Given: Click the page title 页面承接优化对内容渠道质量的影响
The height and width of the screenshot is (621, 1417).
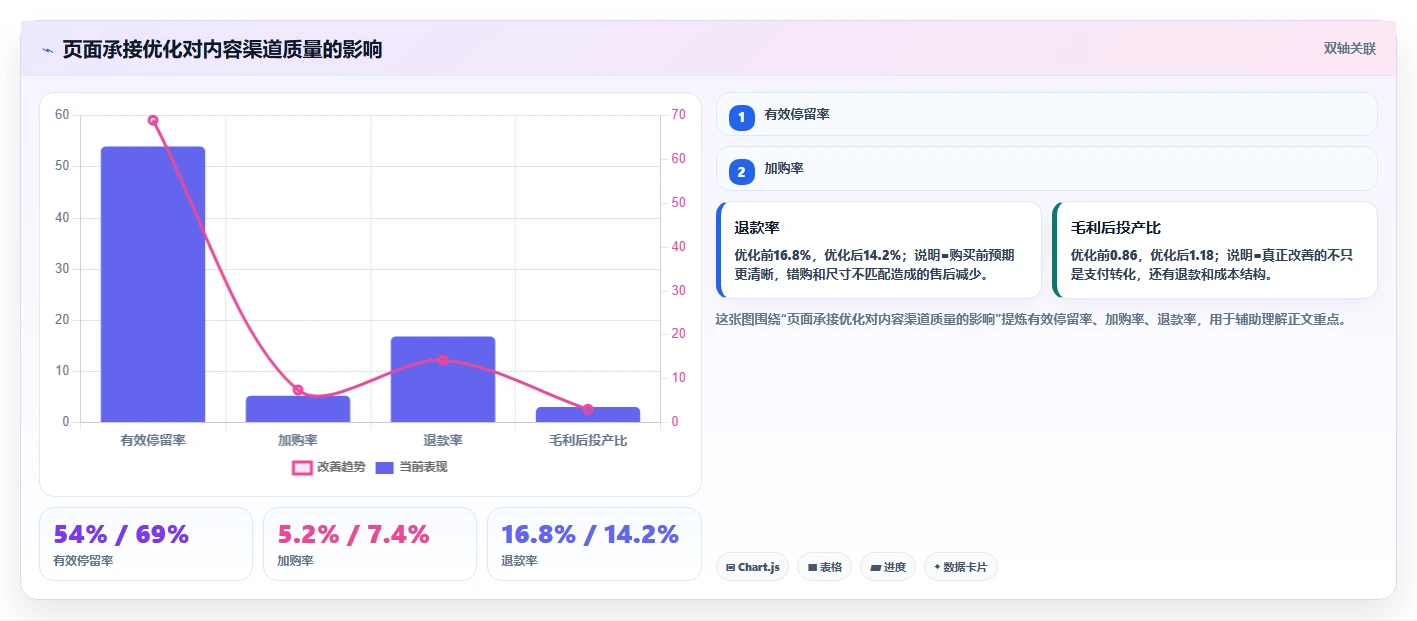Looking at the screenshot, I should [222, 50].
